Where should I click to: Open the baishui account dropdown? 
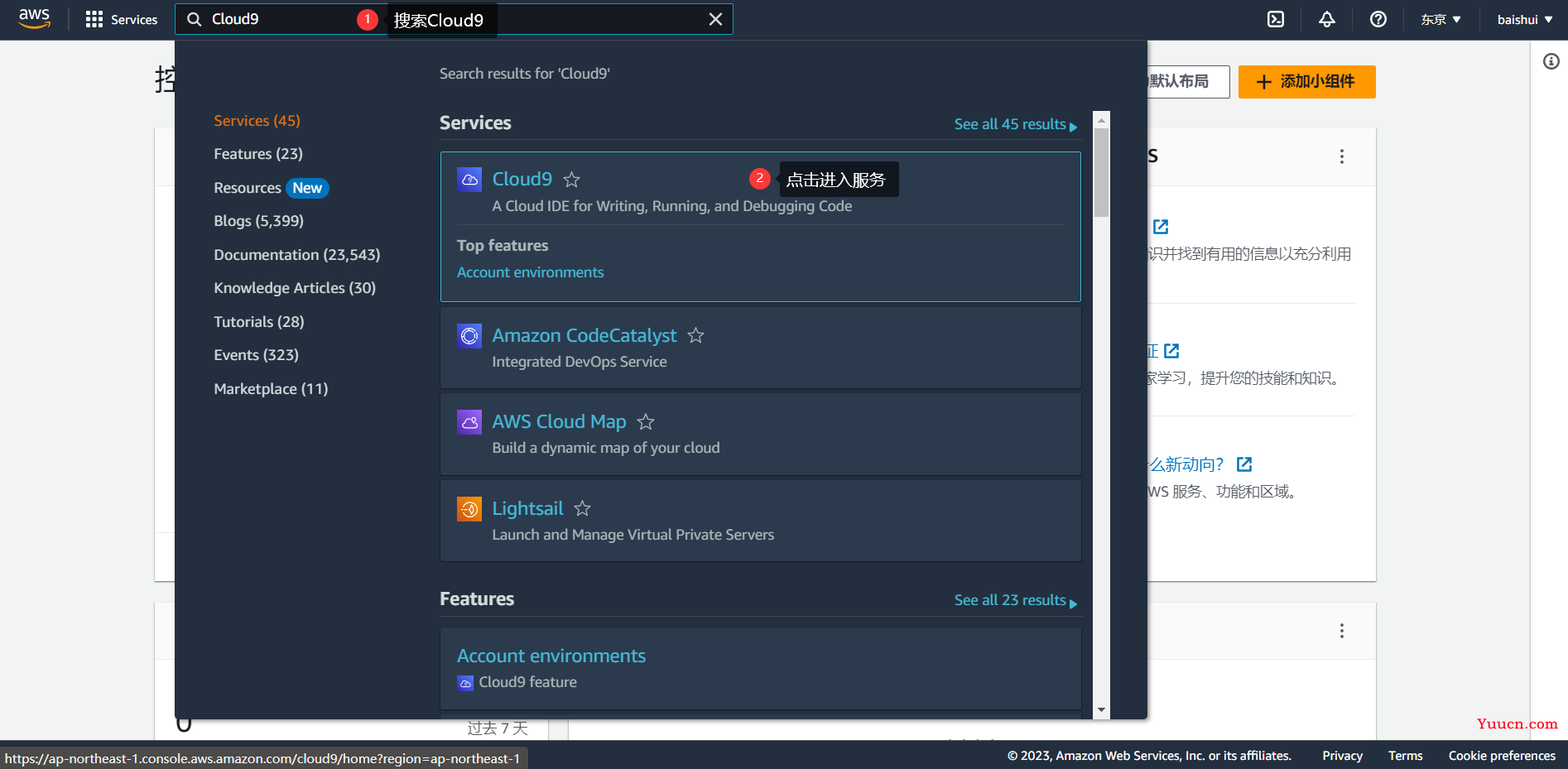coord(1525,19)
